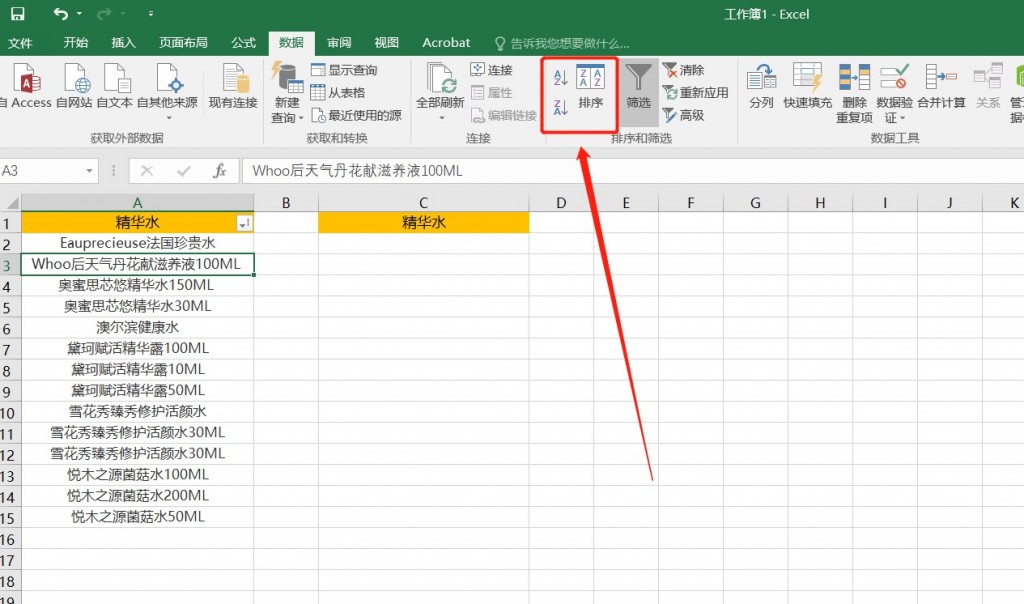Select row 6 header
Image resolution: width=1024 pixels, height=604 pixels.
pos(9,328)
